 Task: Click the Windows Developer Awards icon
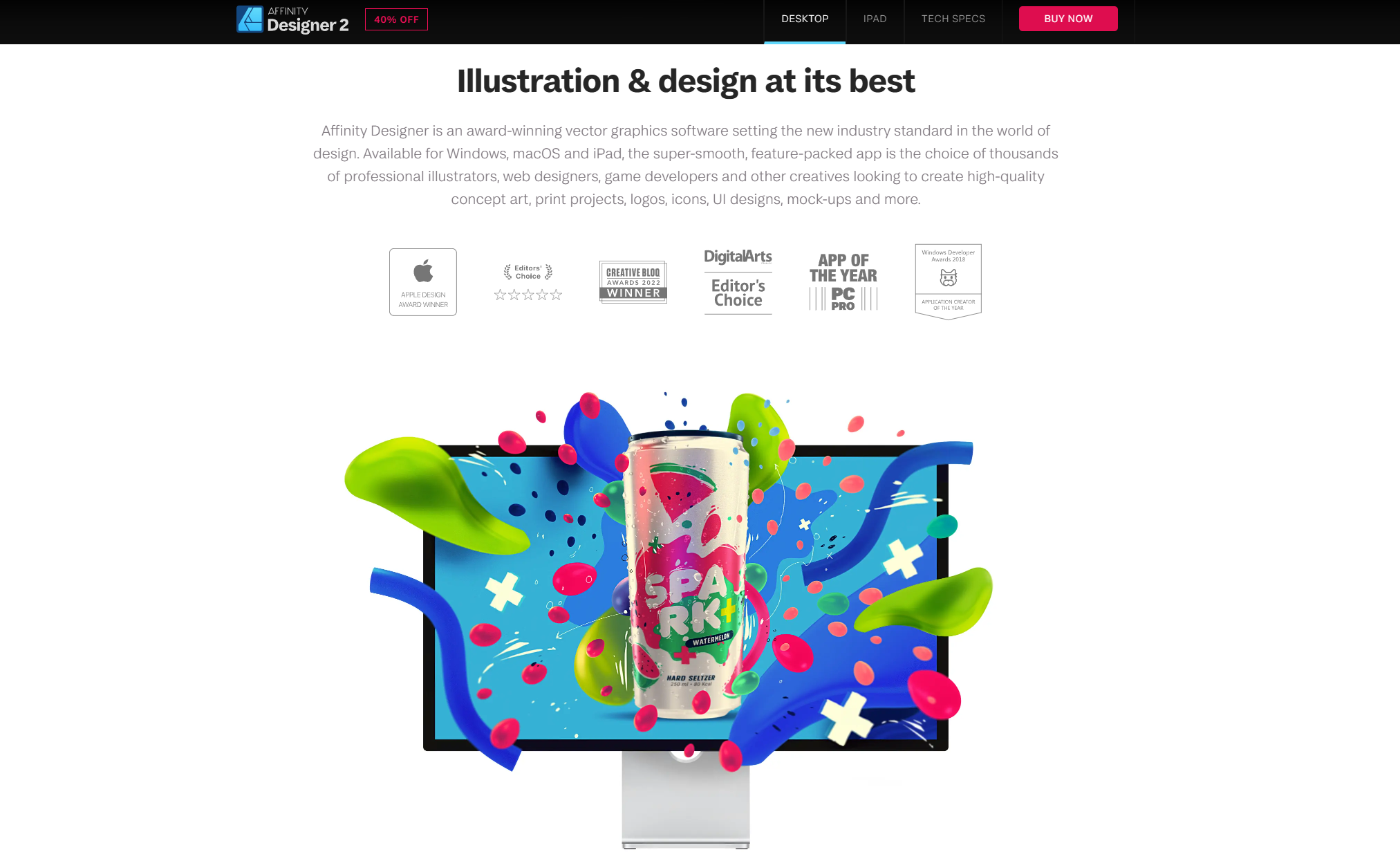point(946,280)
